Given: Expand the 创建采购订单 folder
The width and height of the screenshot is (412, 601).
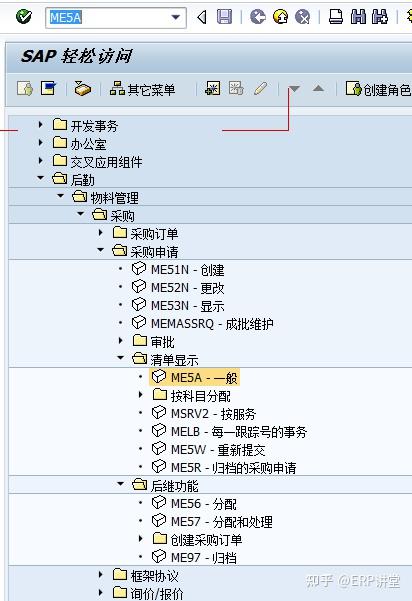Looking at the screenshot, I should tap(140, 539).
